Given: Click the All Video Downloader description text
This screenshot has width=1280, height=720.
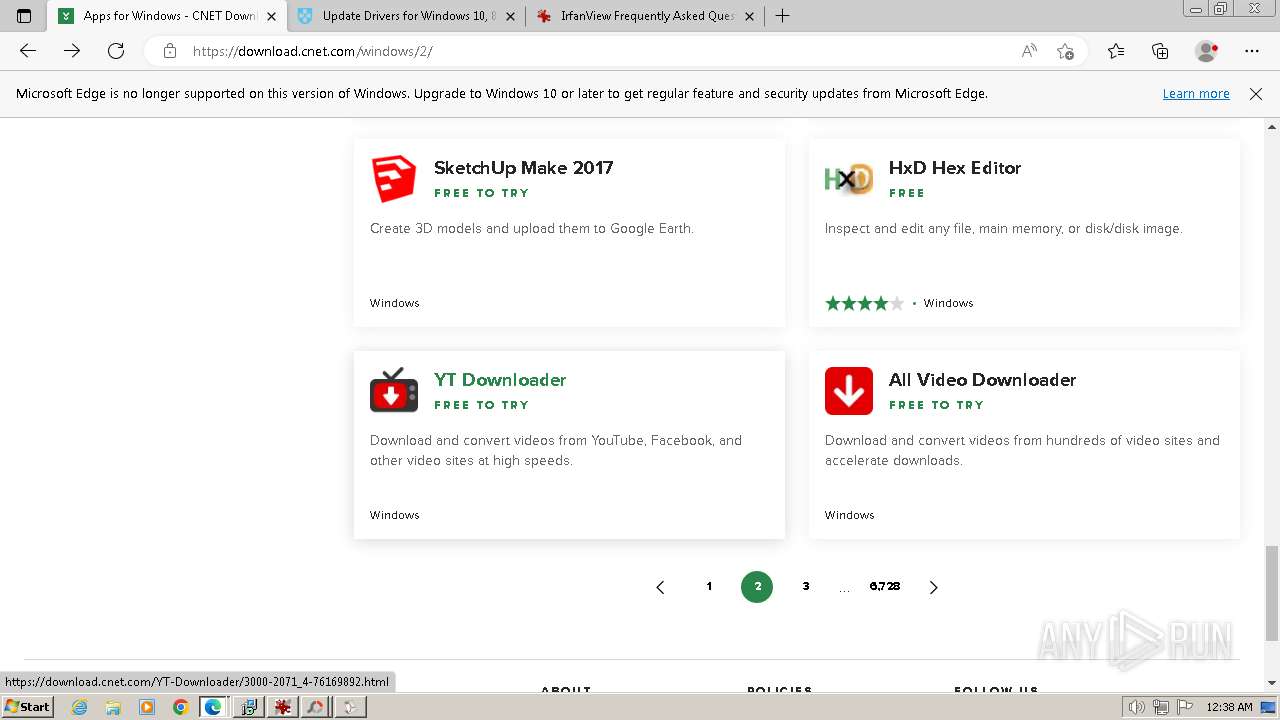Looking at the screenshot, I should [1022, 450].
